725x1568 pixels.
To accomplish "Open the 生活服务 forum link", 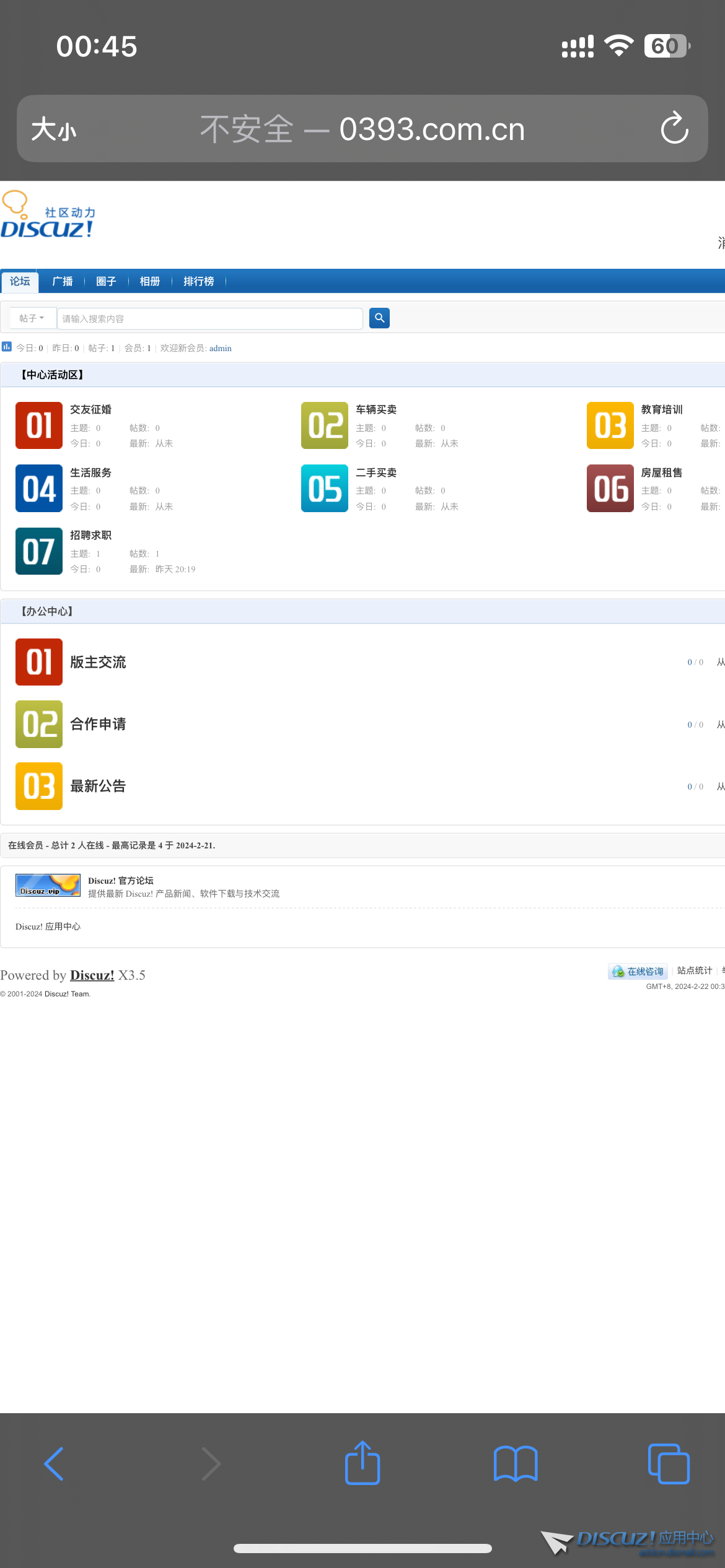I will coord(90,473).
